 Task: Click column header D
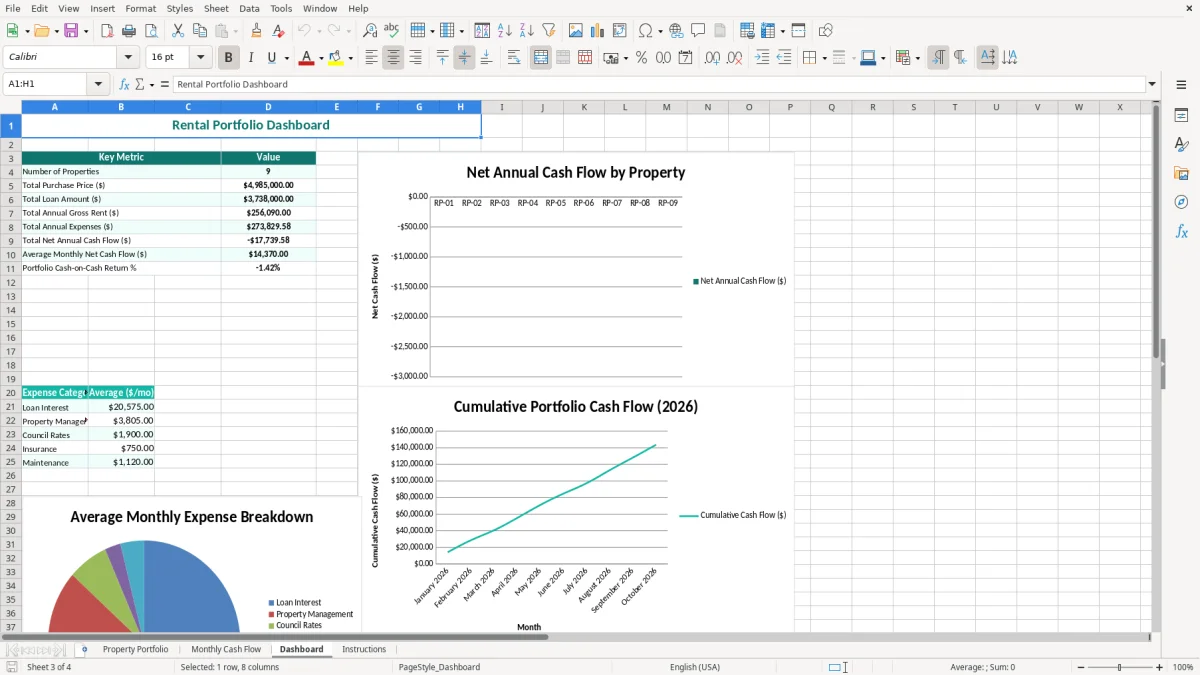(268, 107)
